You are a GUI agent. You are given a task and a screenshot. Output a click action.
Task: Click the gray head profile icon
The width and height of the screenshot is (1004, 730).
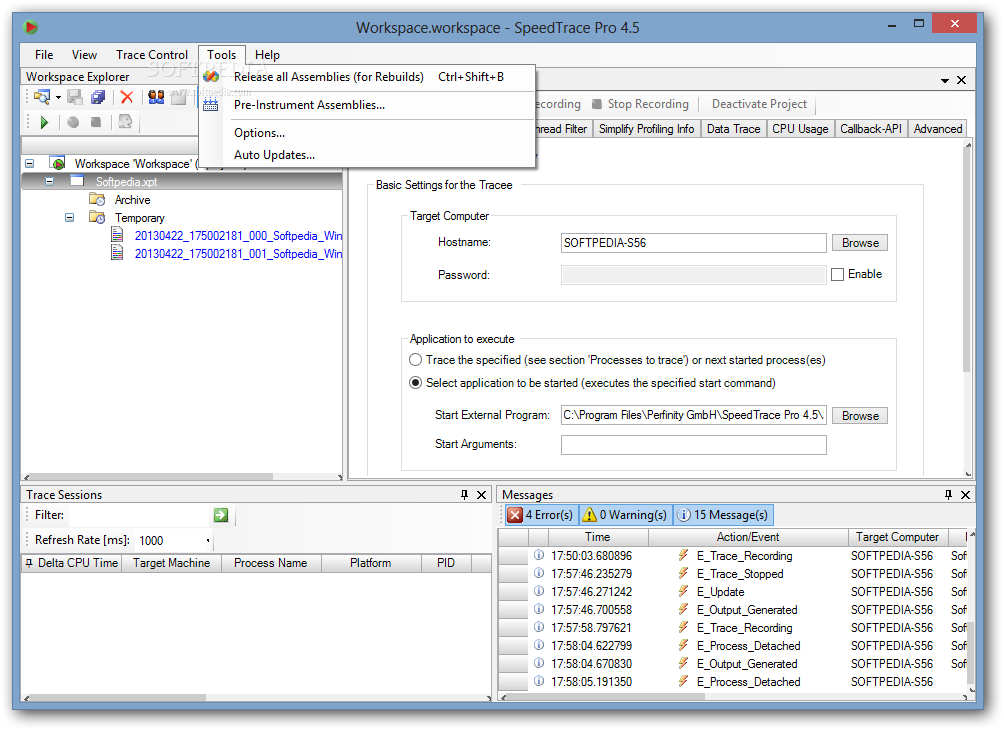click(x=125, y=122)
